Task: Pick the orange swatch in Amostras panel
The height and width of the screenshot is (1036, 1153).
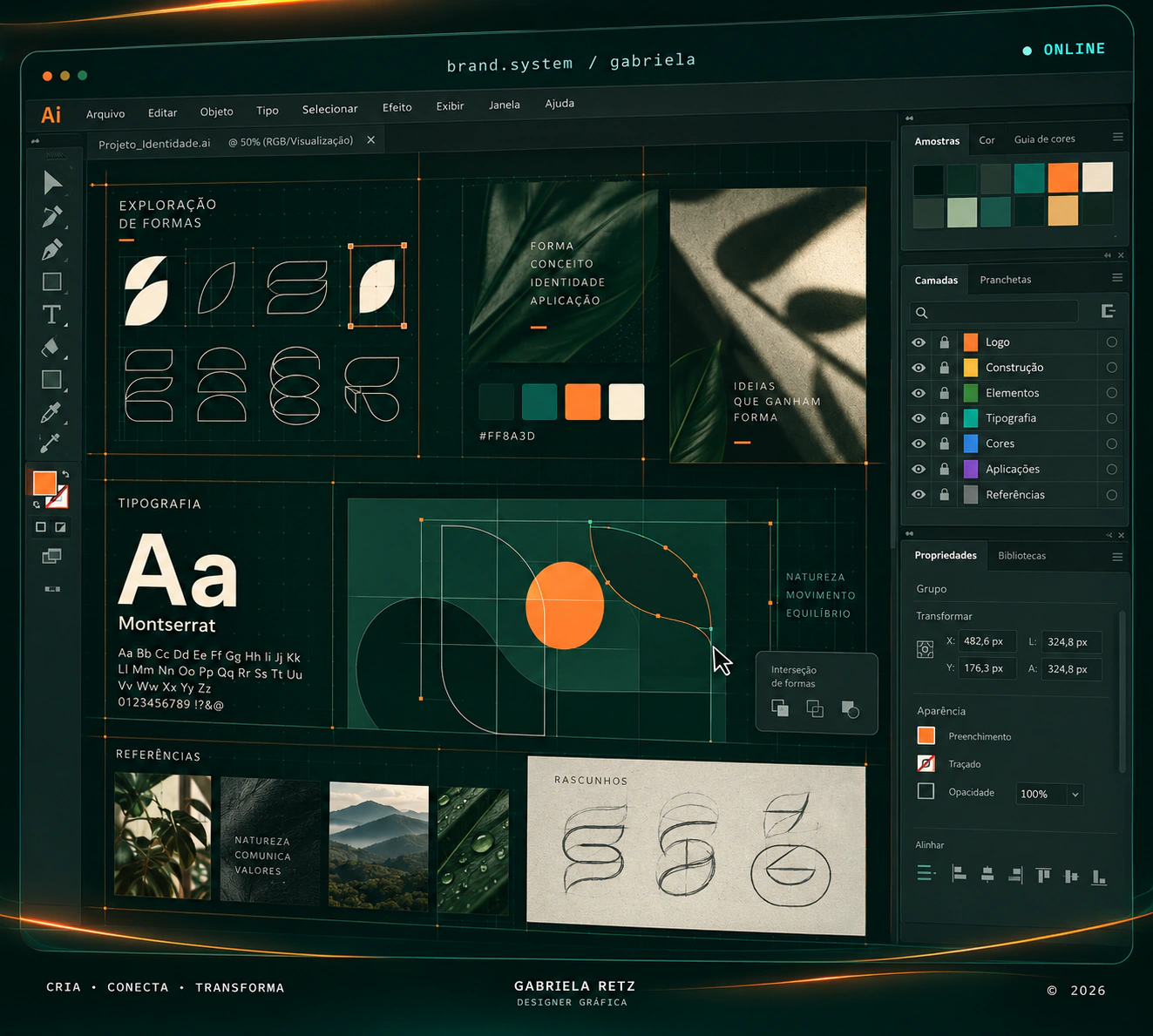Action: [1063, 177]
